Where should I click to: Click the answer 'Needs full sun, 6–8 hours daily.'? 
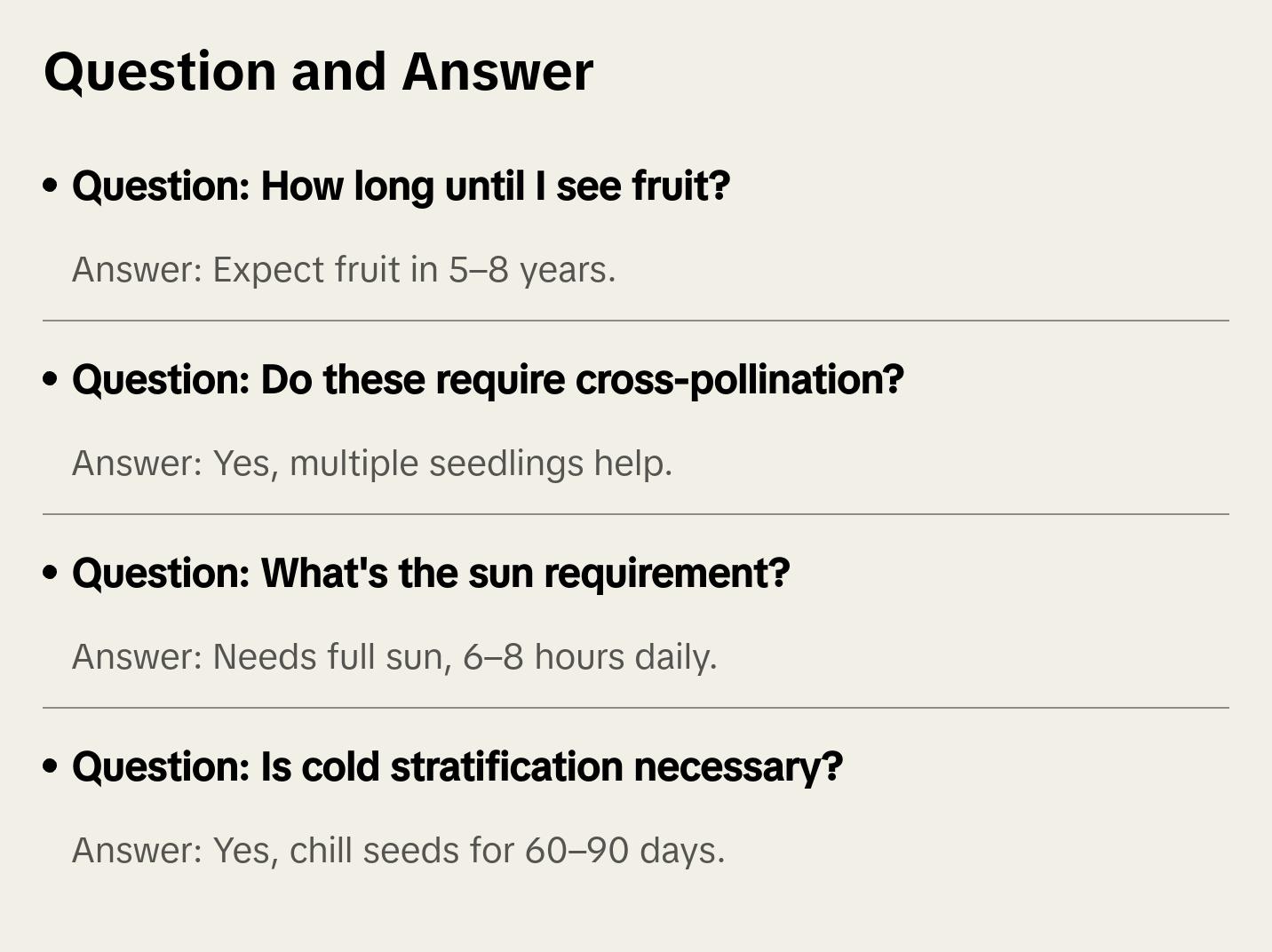394,657
